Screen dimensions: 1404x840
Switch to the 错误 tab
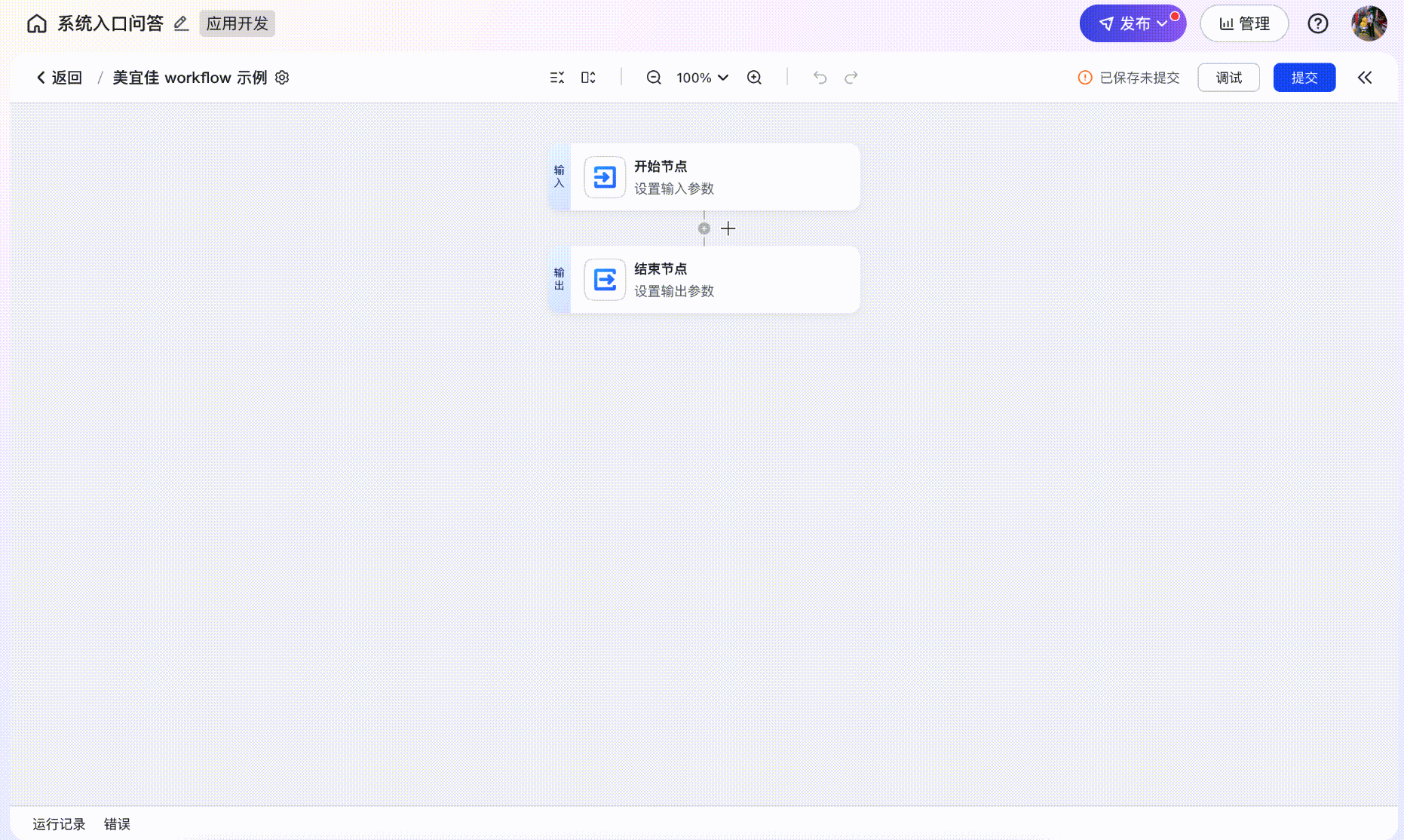tap(117, 824)
